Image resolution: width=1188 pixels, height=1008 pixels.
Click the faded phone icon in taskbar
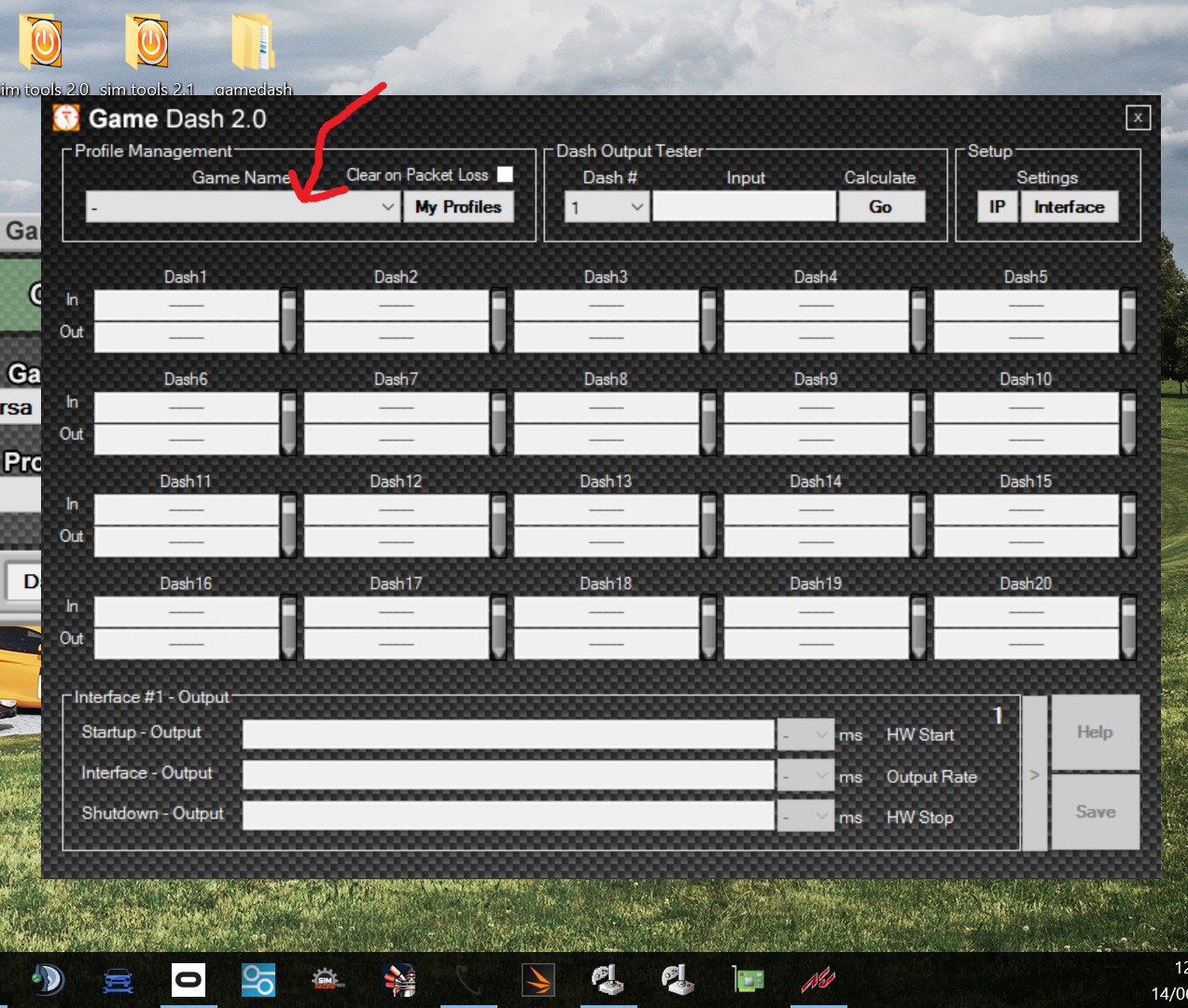coord(468,980)
